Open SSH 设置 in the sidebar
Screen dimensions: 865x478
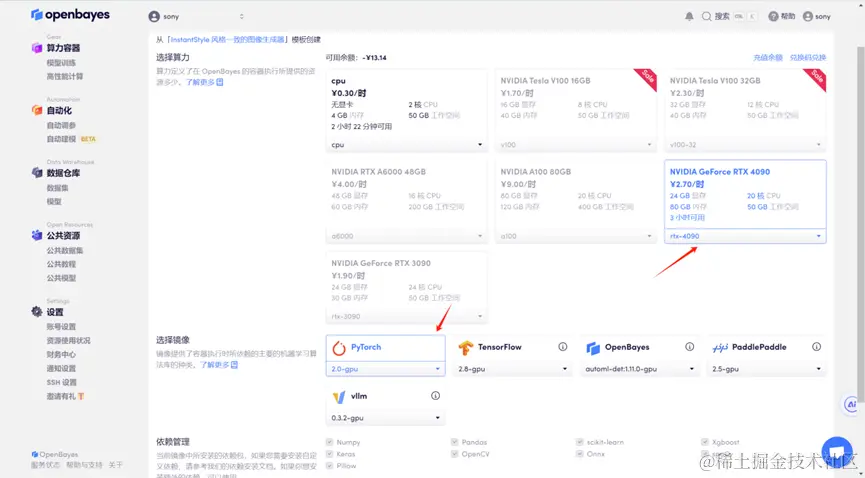(62, 383)
